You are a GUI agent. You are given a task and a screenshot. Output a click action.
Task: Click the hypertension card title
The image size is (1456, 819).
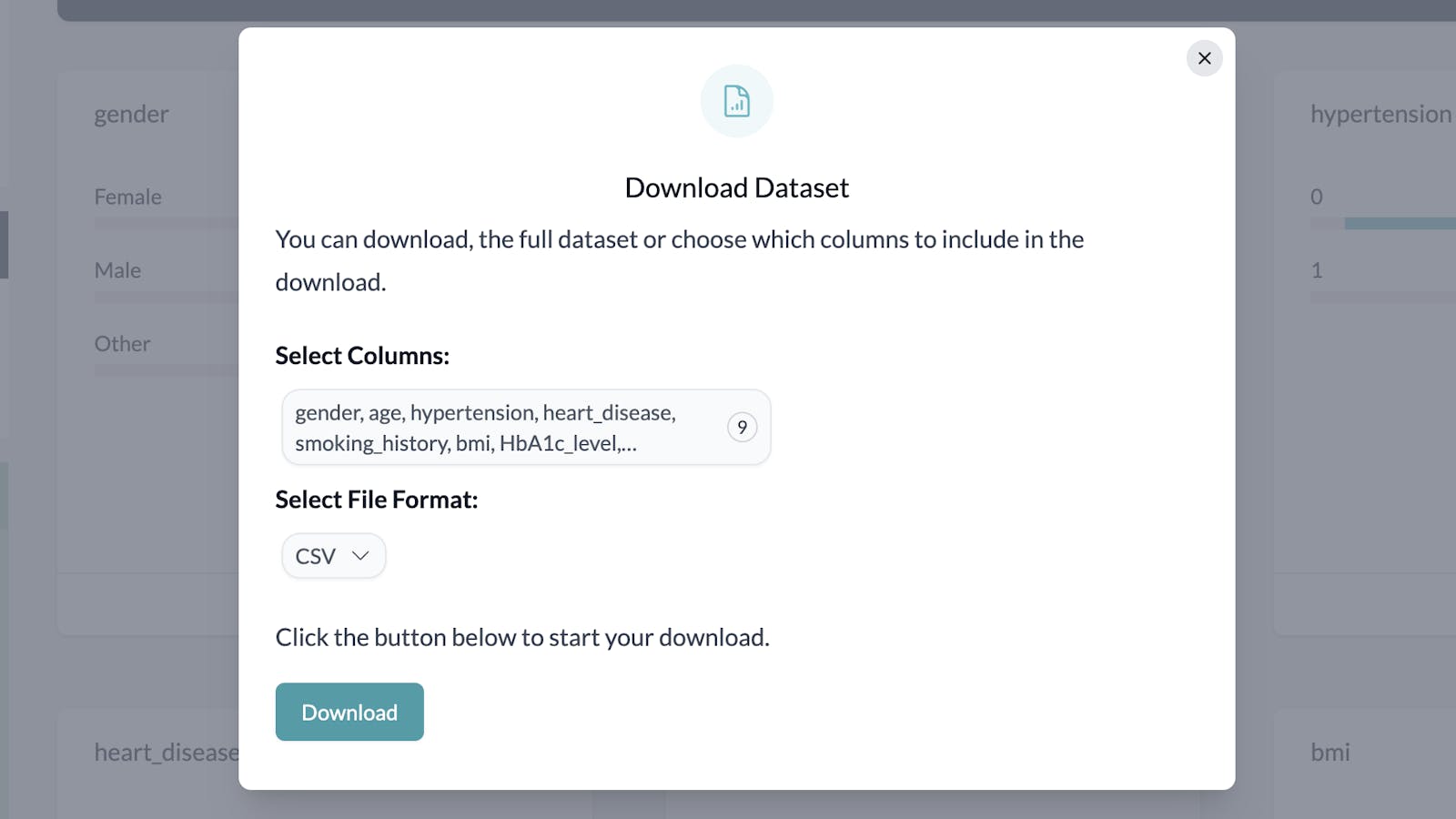point(1380,115)
